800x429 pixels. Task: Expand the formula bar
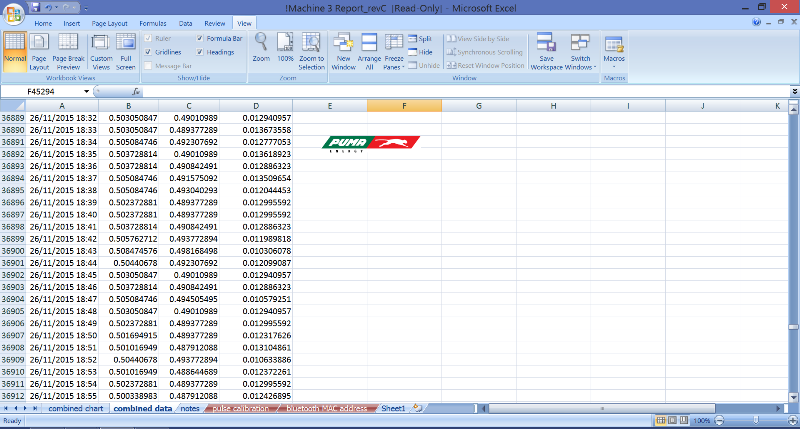pos(794,92)
